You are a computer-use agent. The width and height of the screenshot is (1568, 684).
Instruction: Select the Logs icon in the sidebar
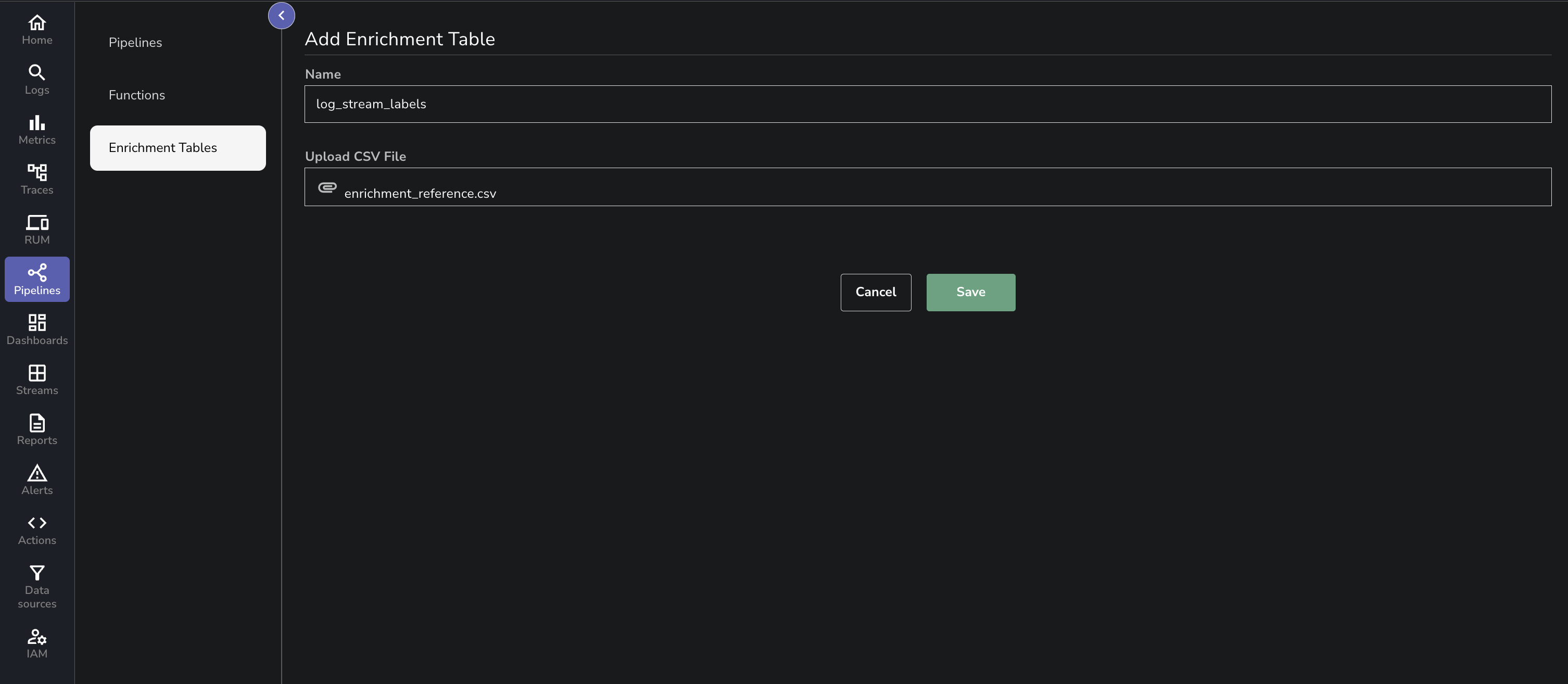pyautogui.click(x=36, y=79)
